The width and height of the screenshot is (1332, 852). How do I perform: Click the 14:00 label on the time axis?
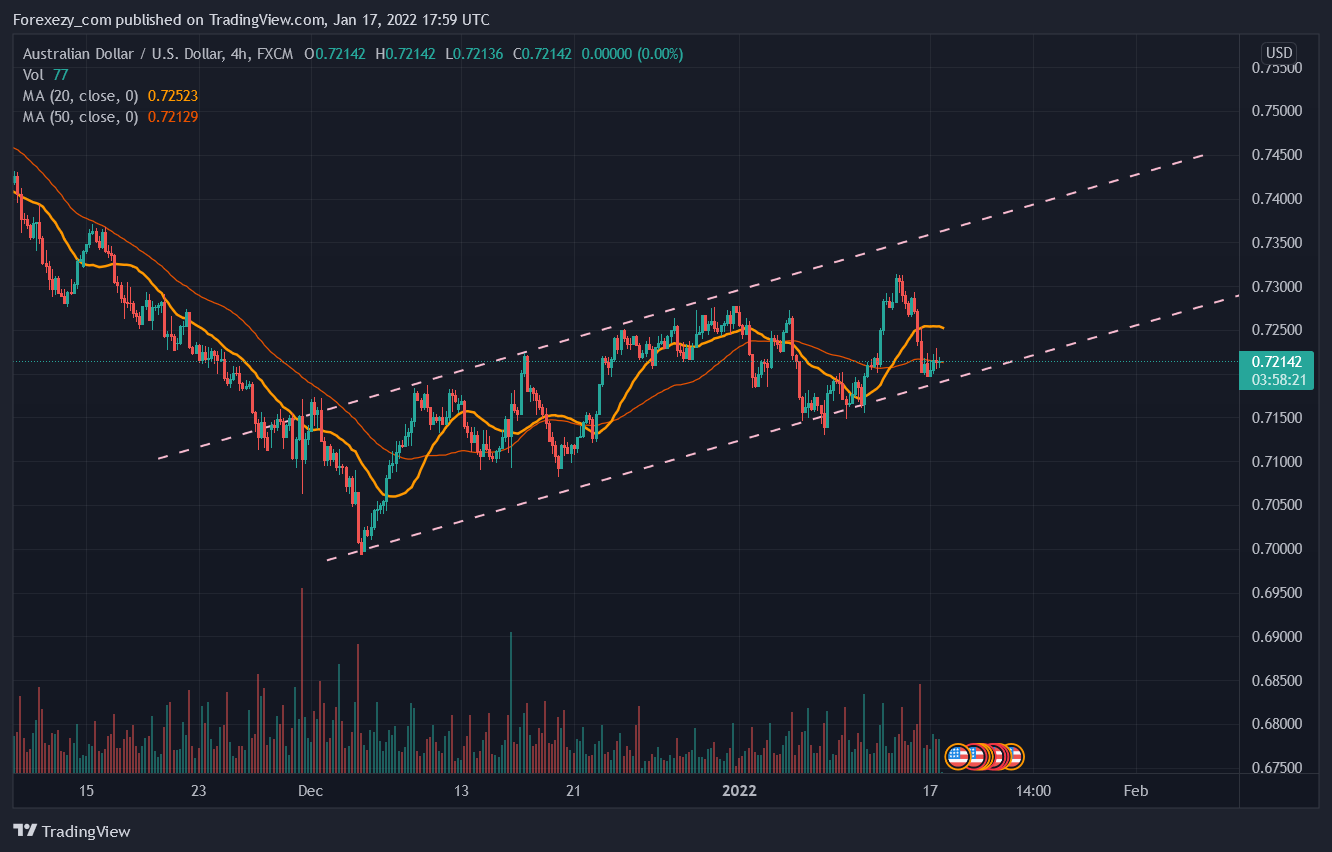tap(1033, 791)
